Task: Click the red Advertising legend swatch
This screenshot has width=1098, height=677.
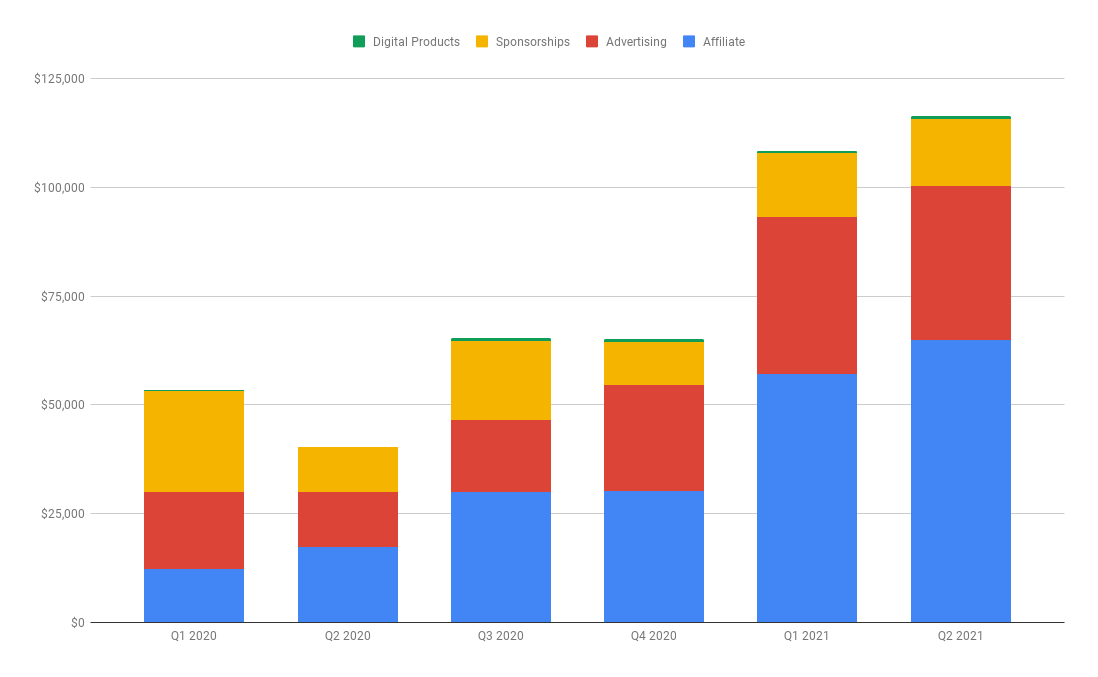Action: [592, 41]
